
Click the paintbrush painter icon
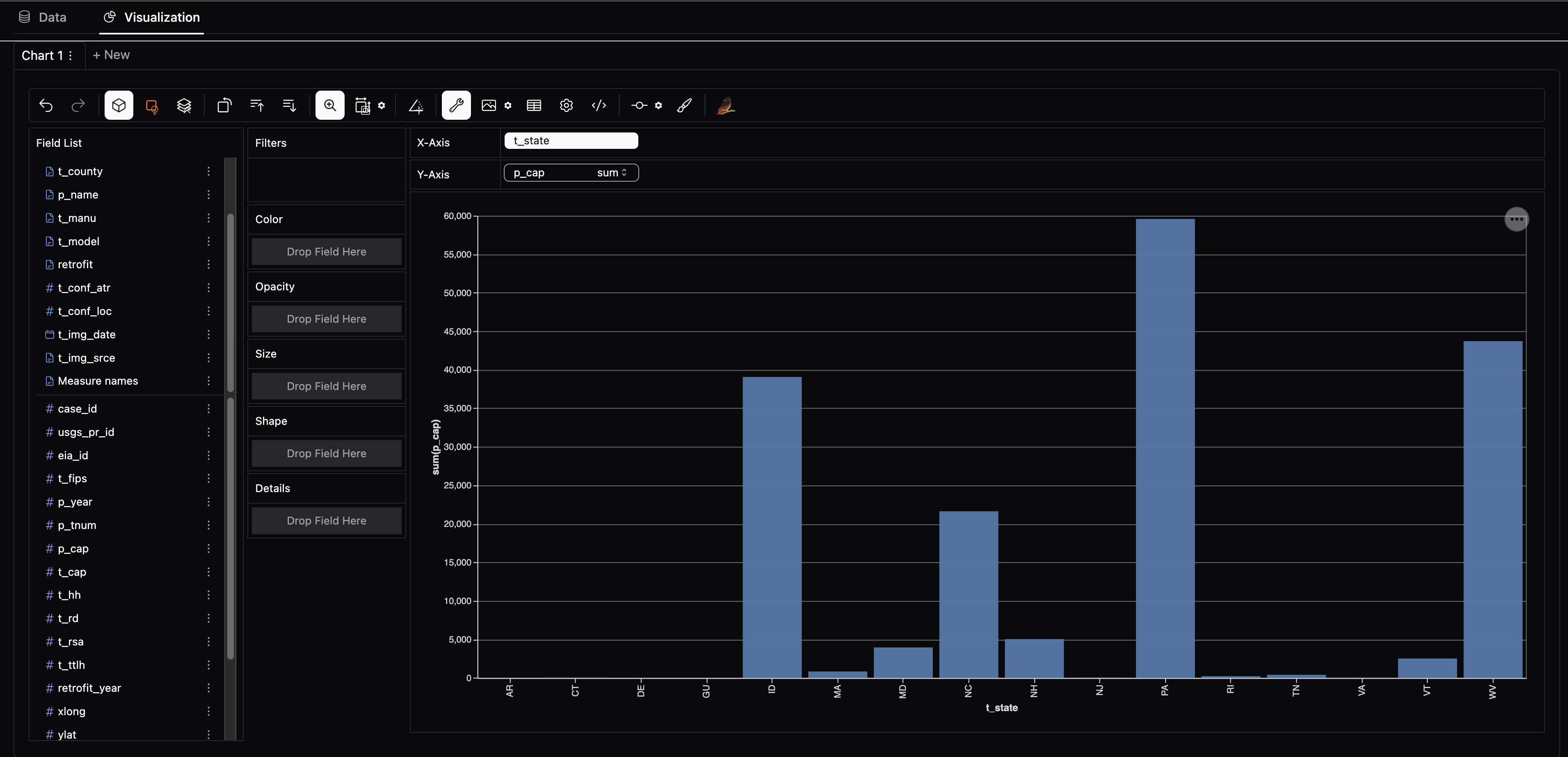click(x=684, y=105)
